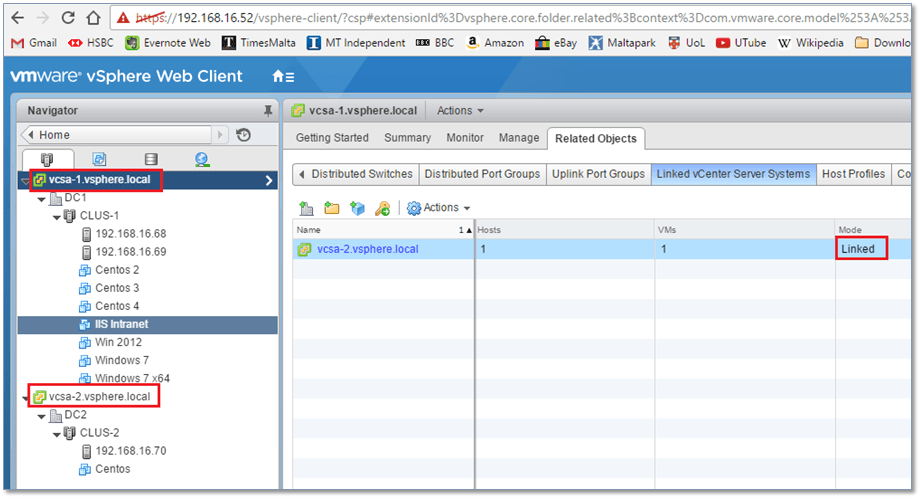This screenshot has height=499, width=921.
Task: Select the Centos VM under CLUS-2
Action: tap(112, 469)
